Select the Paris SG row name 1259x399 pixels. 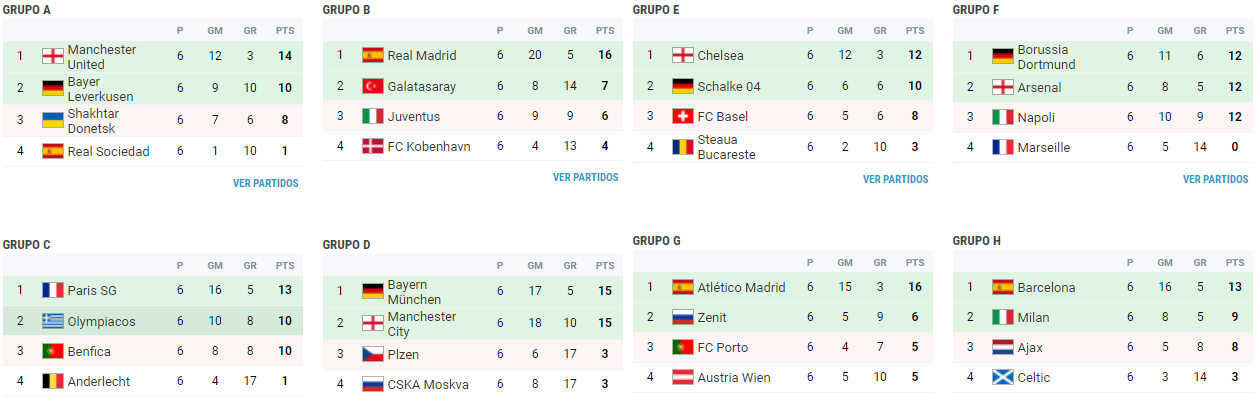click(92, 291)
